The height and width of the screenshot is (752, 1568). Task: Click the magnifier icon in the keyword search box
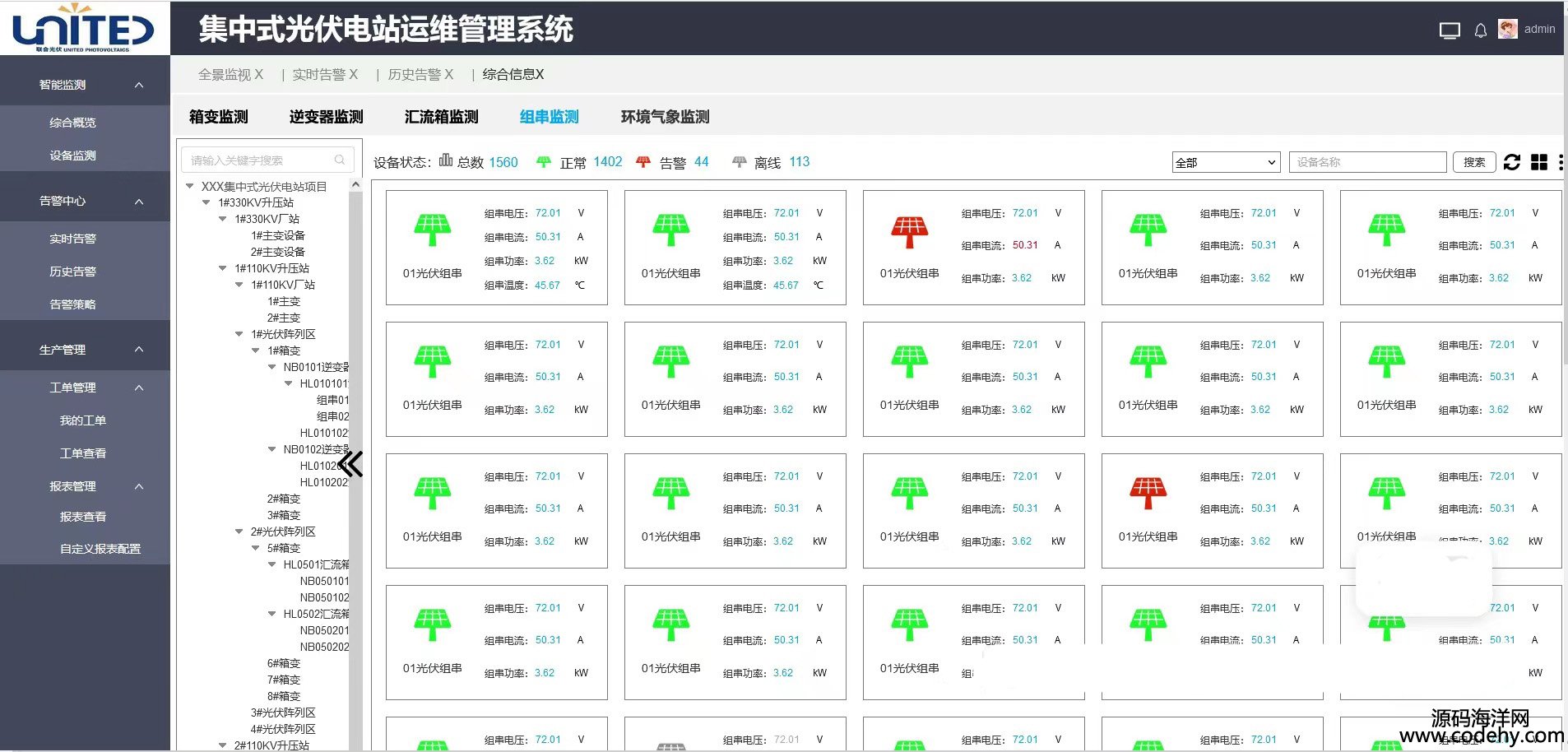pos(340,160)
